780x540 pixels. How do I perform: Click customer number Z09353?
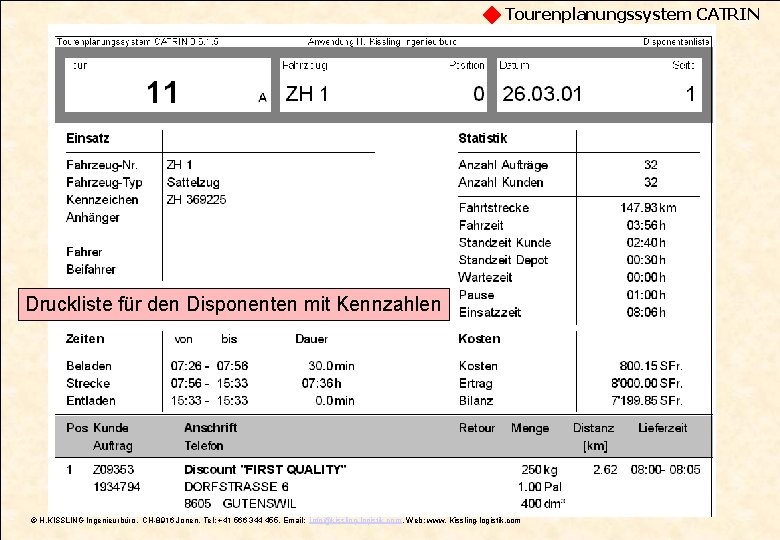coord(113,469)
